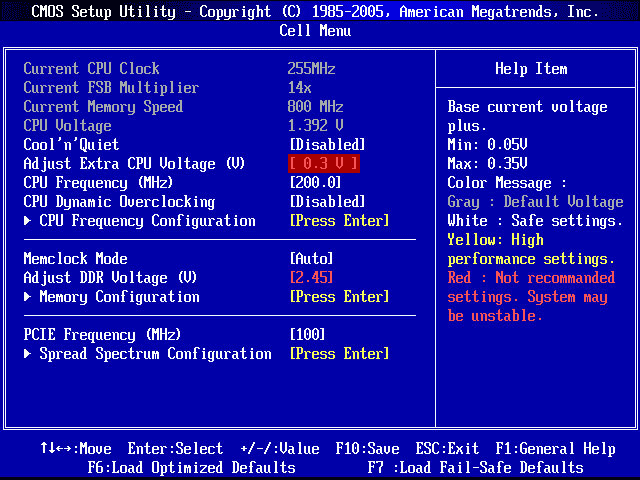Click the CPU Frequency (MHz) label
Image resolution: width=640 pixels, height=480 pixels.
98,182
